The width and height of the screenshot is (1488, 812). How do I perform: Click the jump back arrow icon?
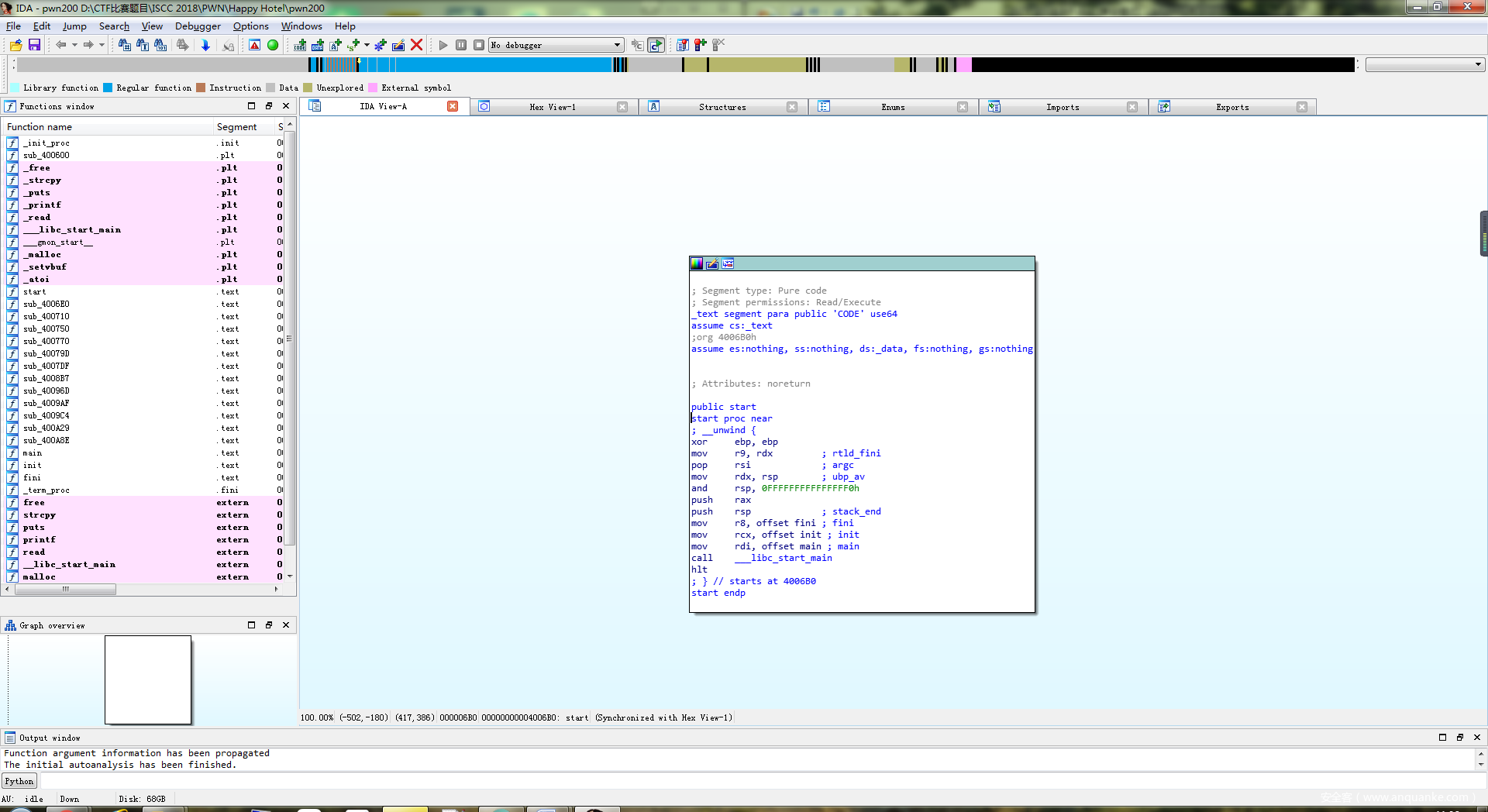point(60,45)
